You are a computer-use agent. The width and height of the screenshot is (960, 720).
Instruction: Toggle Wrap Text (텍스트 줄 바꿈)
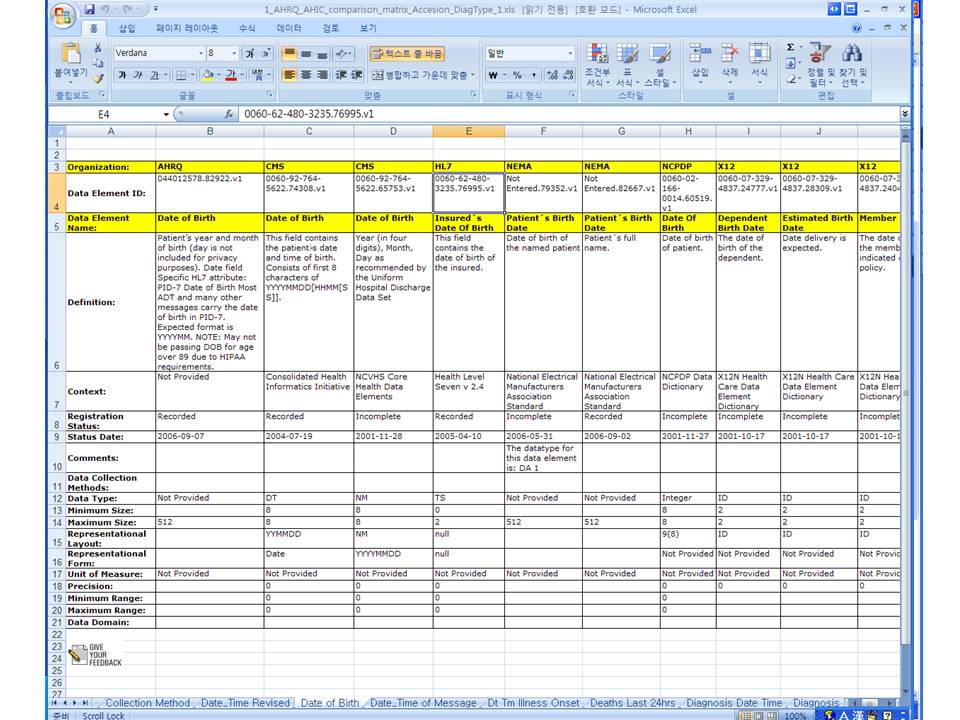[407, 54]
